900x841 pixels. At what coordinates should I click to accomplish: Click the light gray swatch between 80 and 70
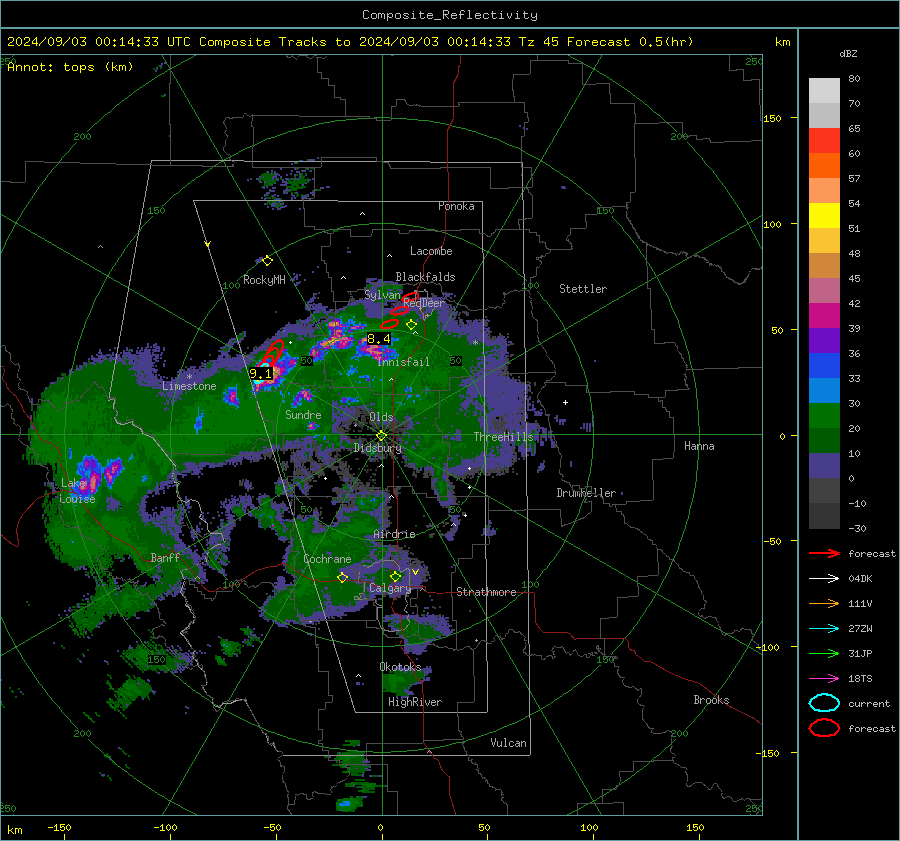[x=824, y=91]
